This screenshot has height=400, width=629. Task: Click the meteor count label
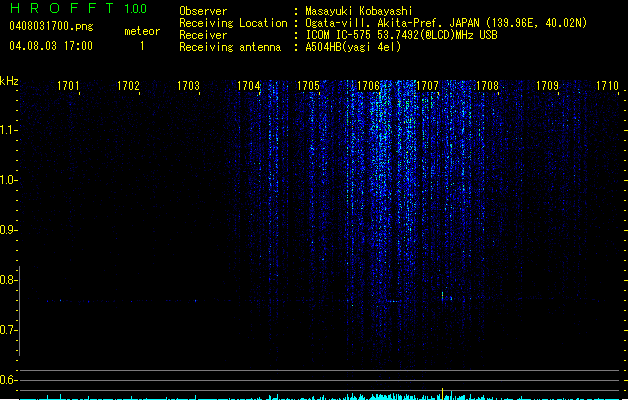[x=142, y=31]
